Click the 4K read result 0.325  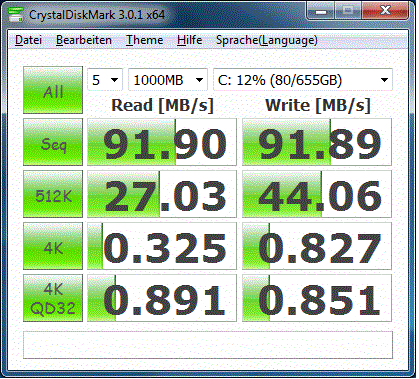pos(162,246)
